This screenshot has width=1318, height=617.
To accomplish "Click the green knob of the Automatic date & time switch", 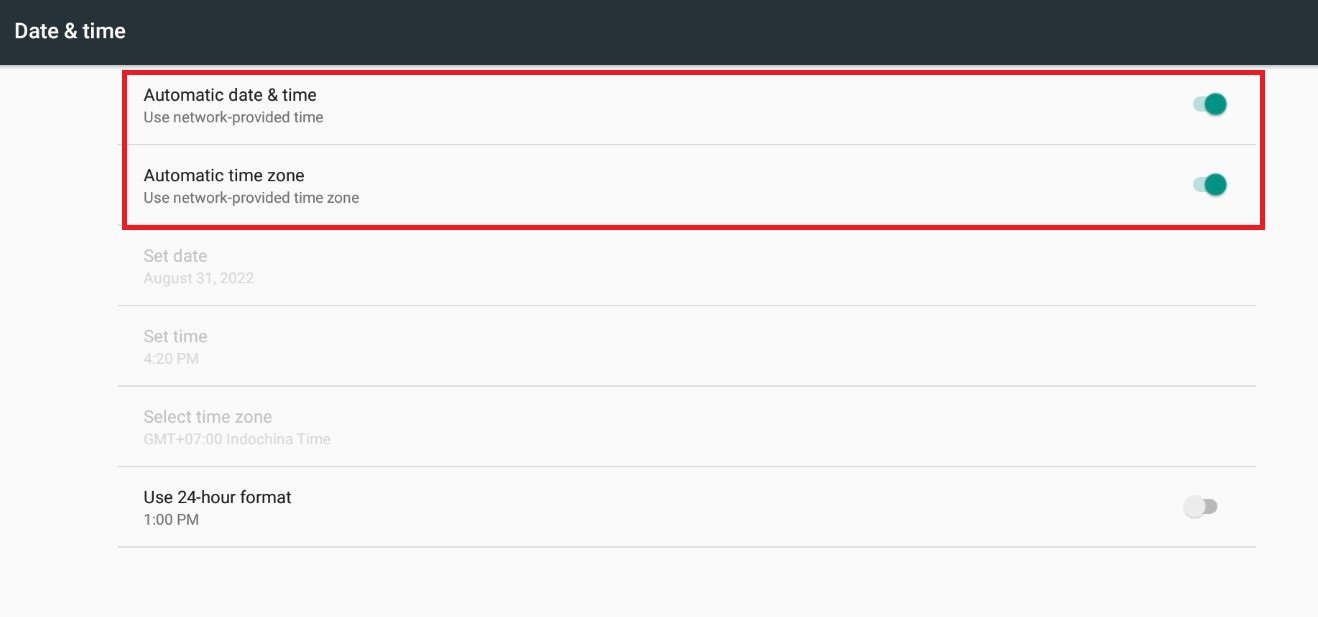I will pos(1215,104).
